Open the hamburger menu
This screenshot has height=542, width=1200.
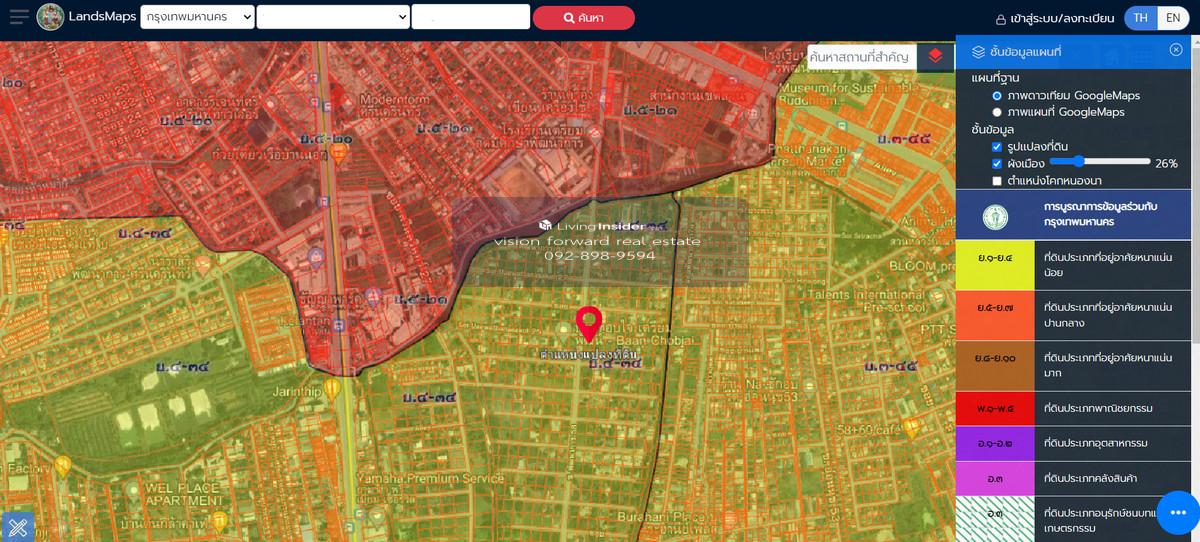pos(19,17)
